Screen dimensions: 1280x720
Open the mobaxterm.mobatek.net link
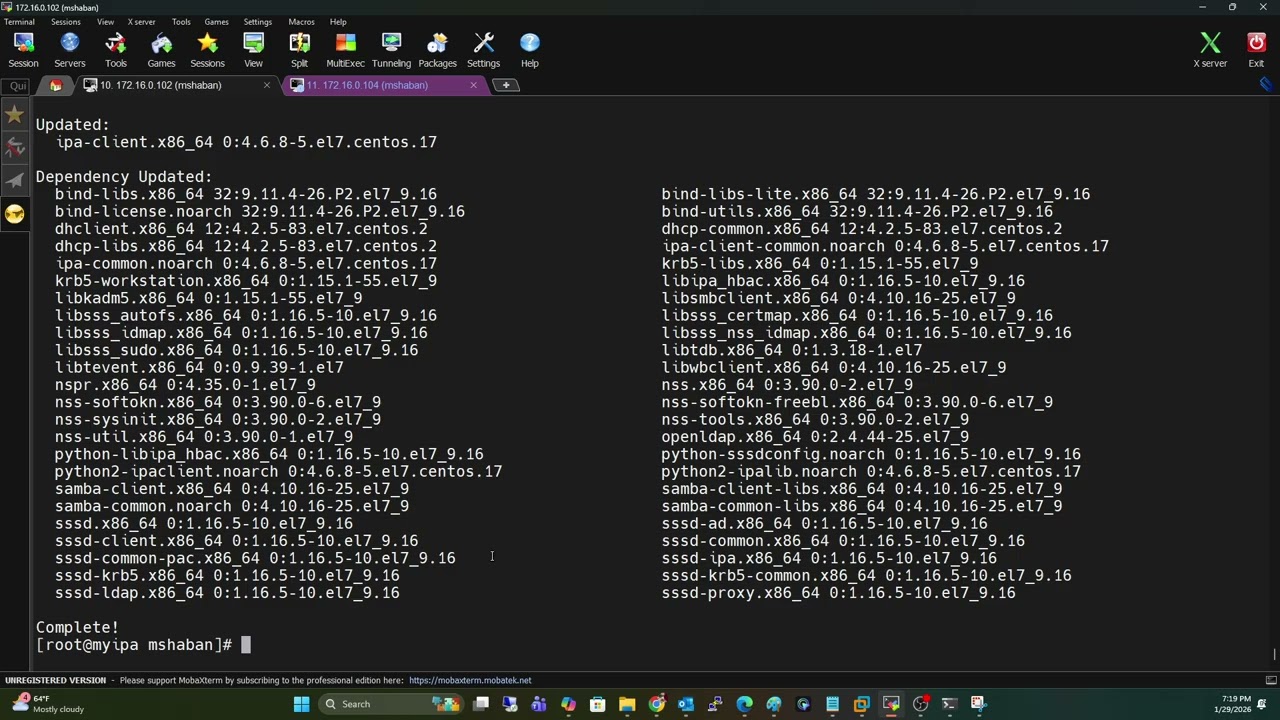tap(470, 680)
